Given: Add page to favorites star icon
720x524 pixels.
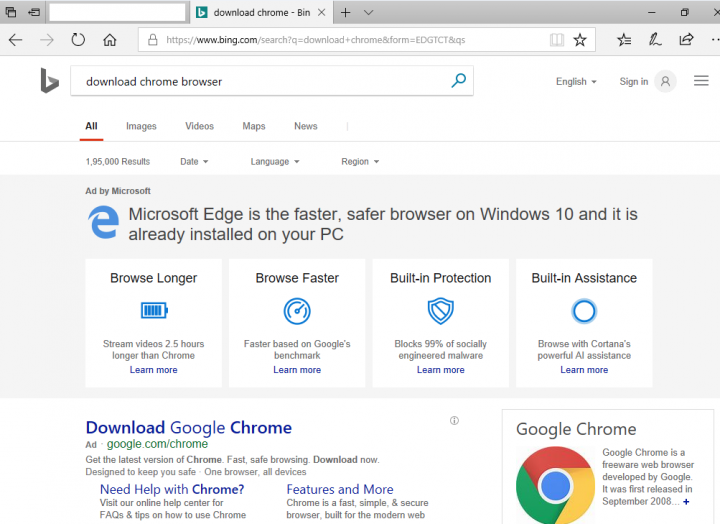Looking at the screenshot, I should [580, 40].
